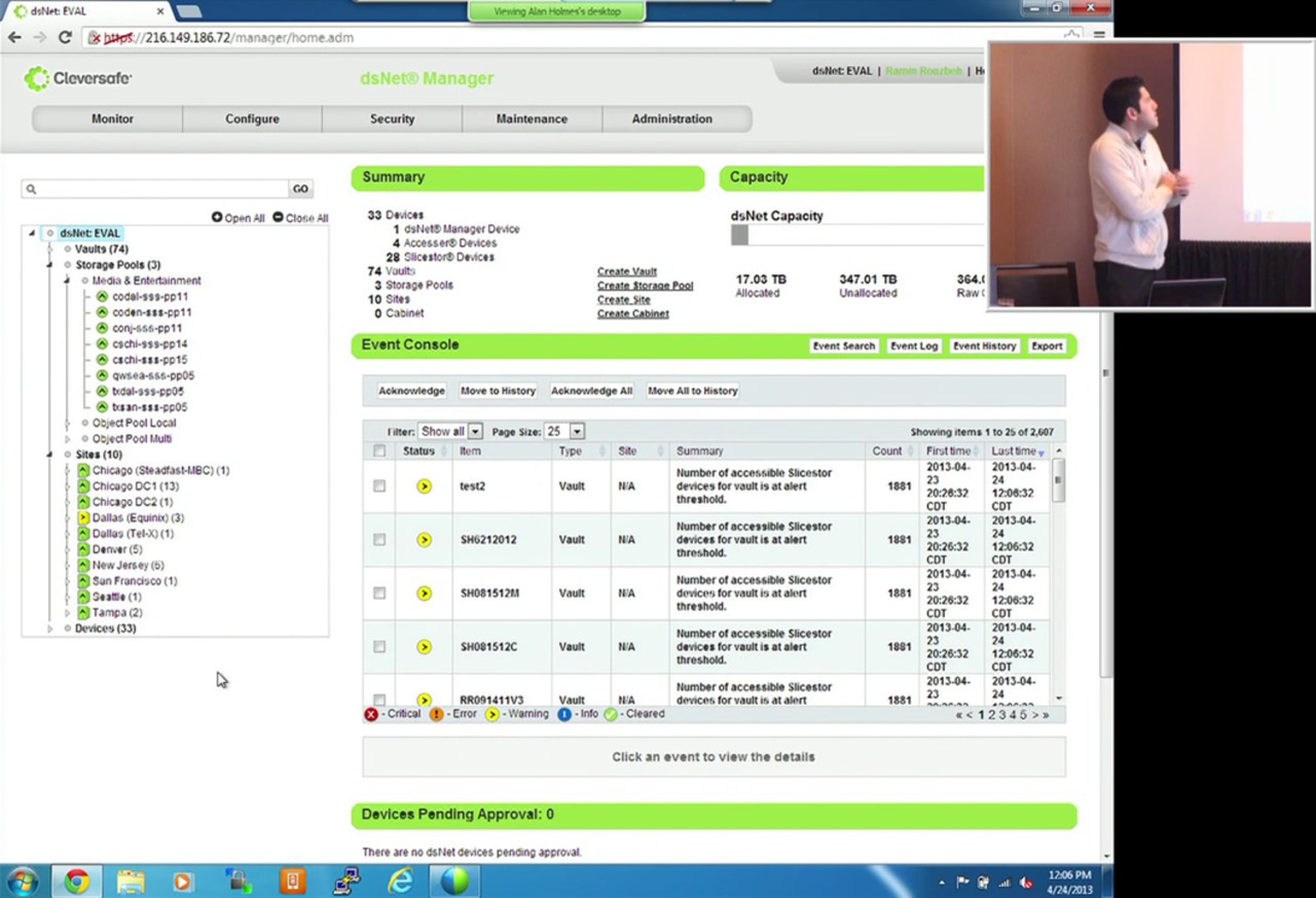This screenshot has height=898, width=1316.
Task: Click the Chicago DC1 site status icon
Action: click(83, 486)
